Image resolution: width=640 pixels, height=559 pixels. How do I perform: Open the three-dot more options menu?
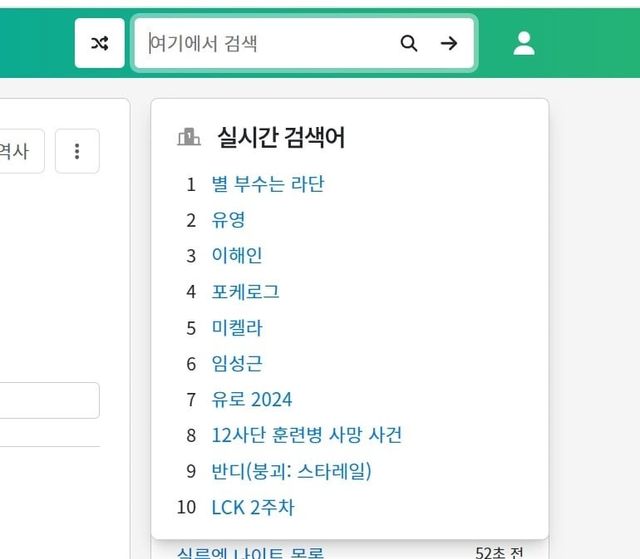pyautogui.click(x=77, y=151)
